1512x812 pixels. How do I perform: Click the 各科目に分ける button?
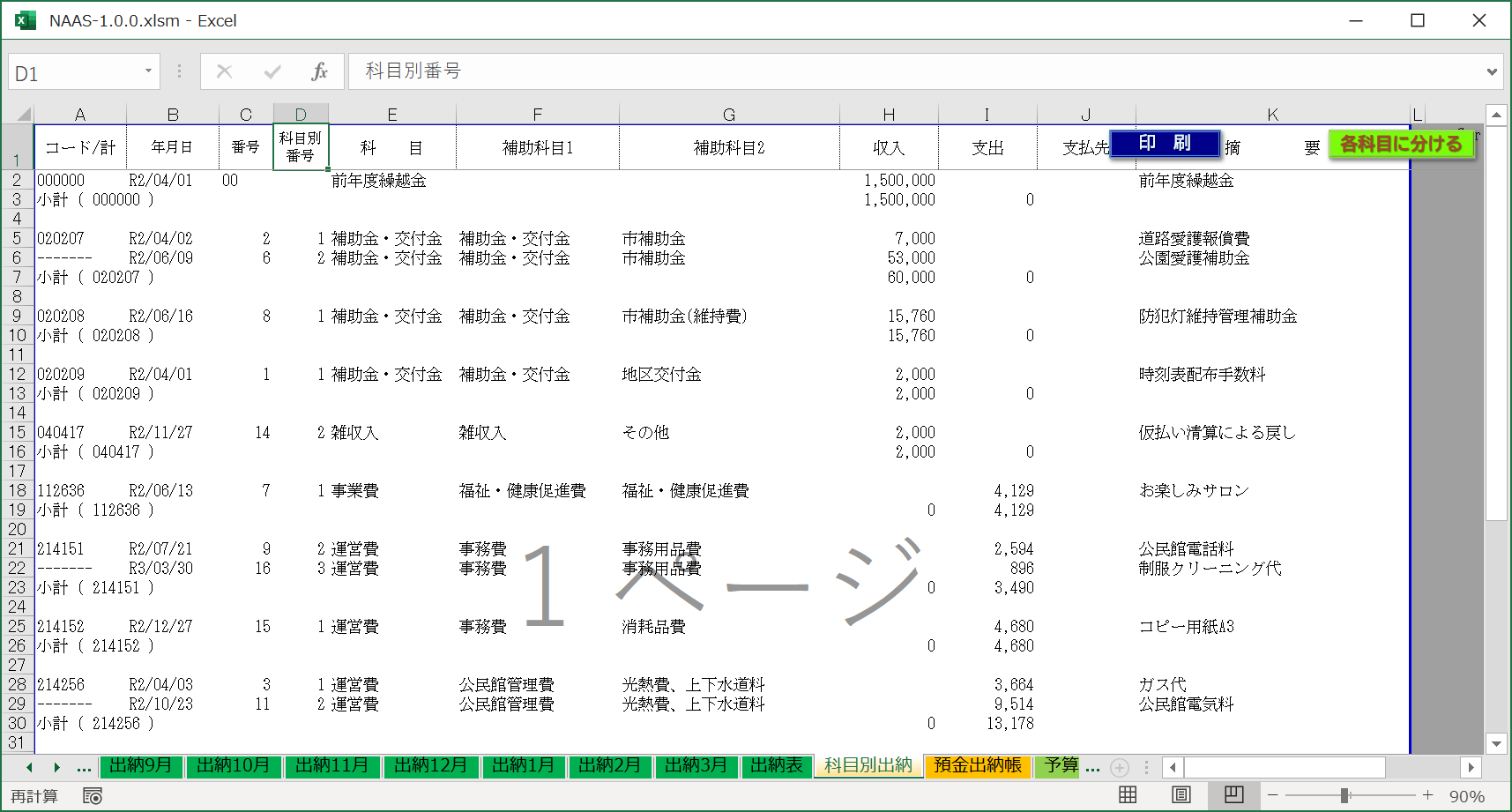[x=1401, y=144]
